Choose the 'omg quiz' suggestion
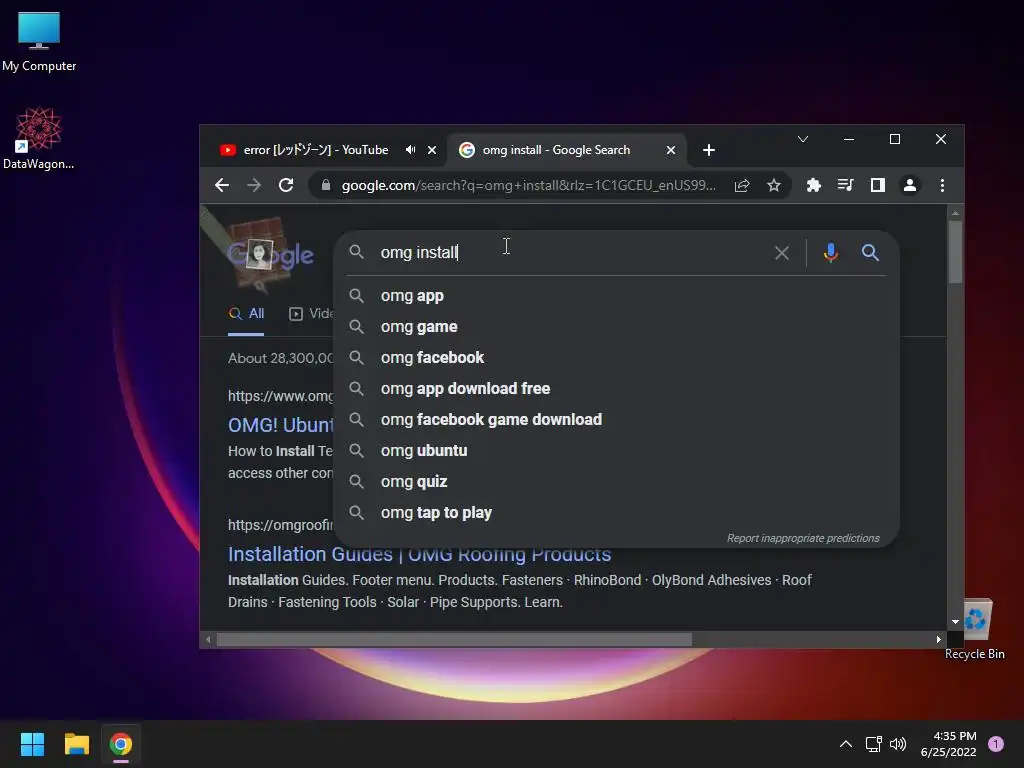The height and width of the screenshot is (768, 1024). (616, 482)
